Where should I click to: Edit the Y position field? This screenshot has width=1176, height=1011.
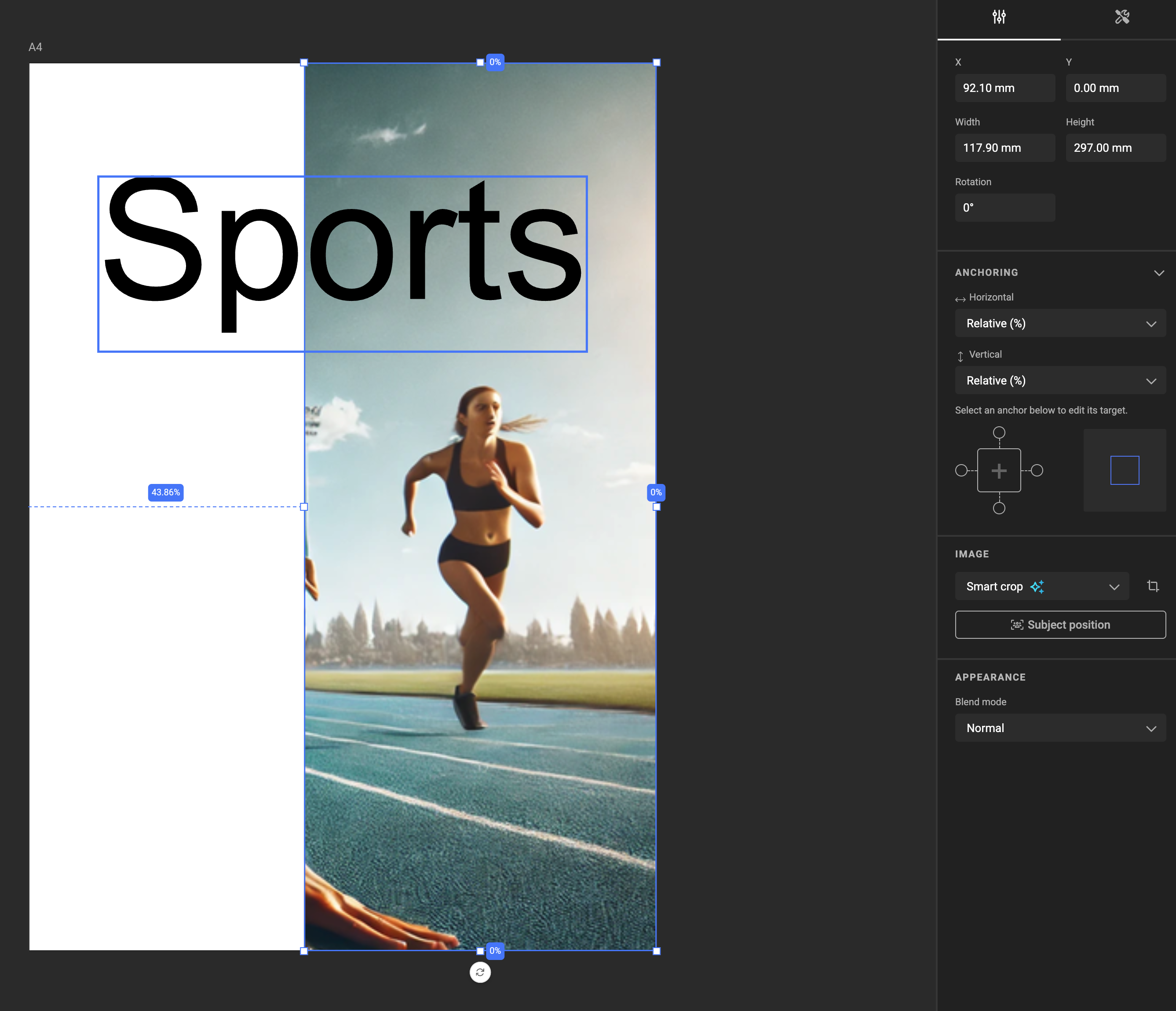click(x=1115, y=88)
